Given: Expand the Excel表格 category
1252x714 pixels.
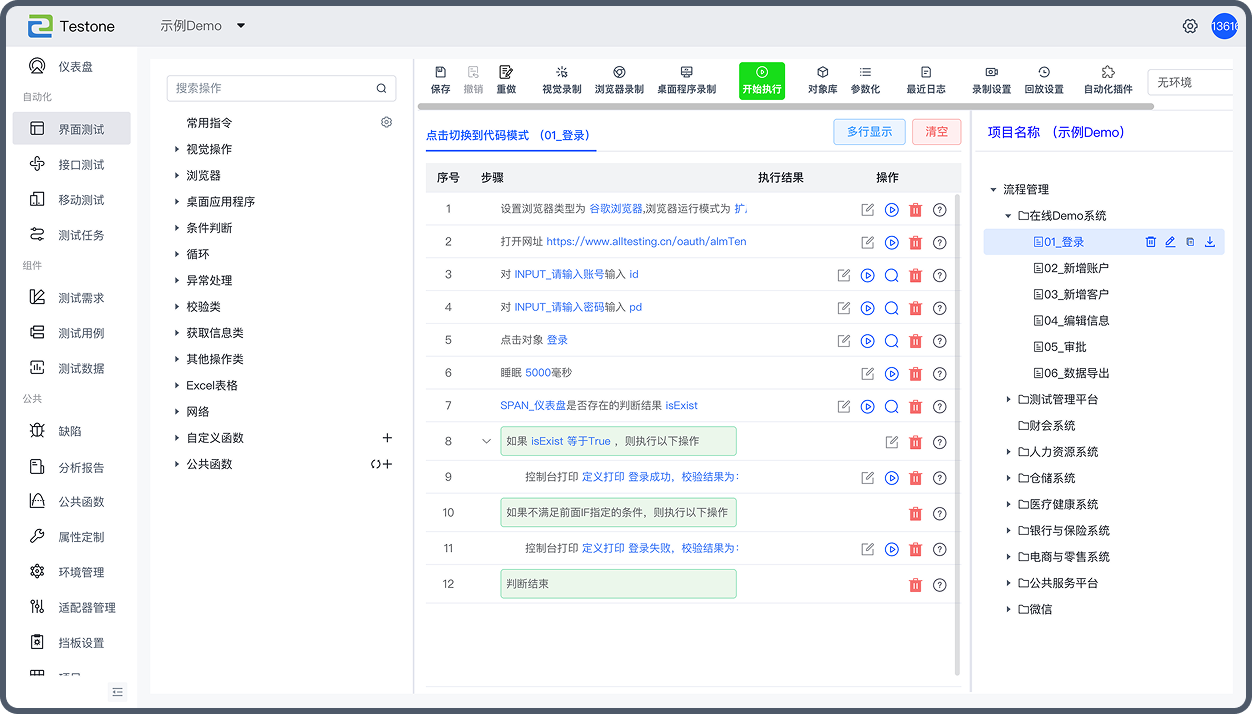Looking at the screenshot, I should click(x=177, y=385).
